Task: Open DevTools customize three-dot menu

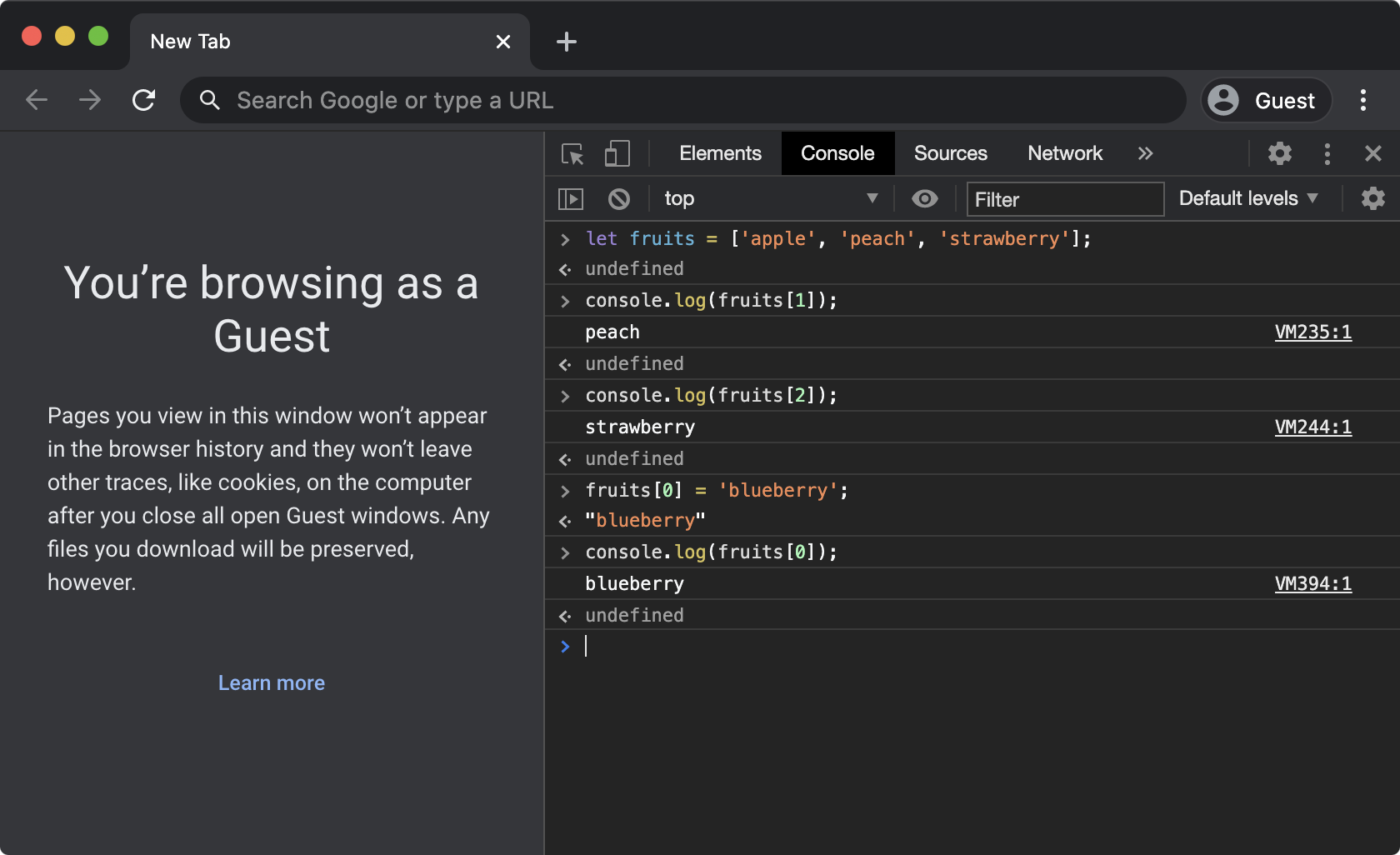Action: (x=1327, y=153)
